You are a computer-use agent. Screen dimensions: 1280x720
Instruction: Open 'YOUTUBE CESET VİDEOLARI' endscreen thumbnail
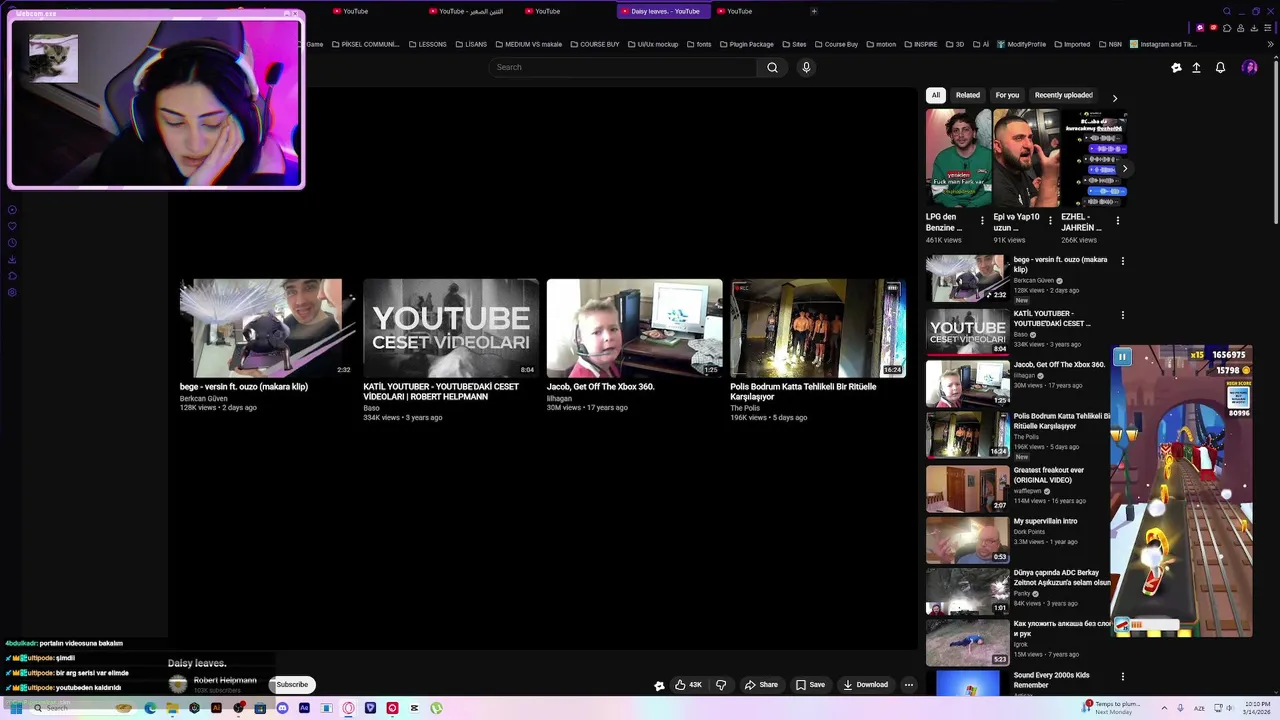tap(451, 328)
